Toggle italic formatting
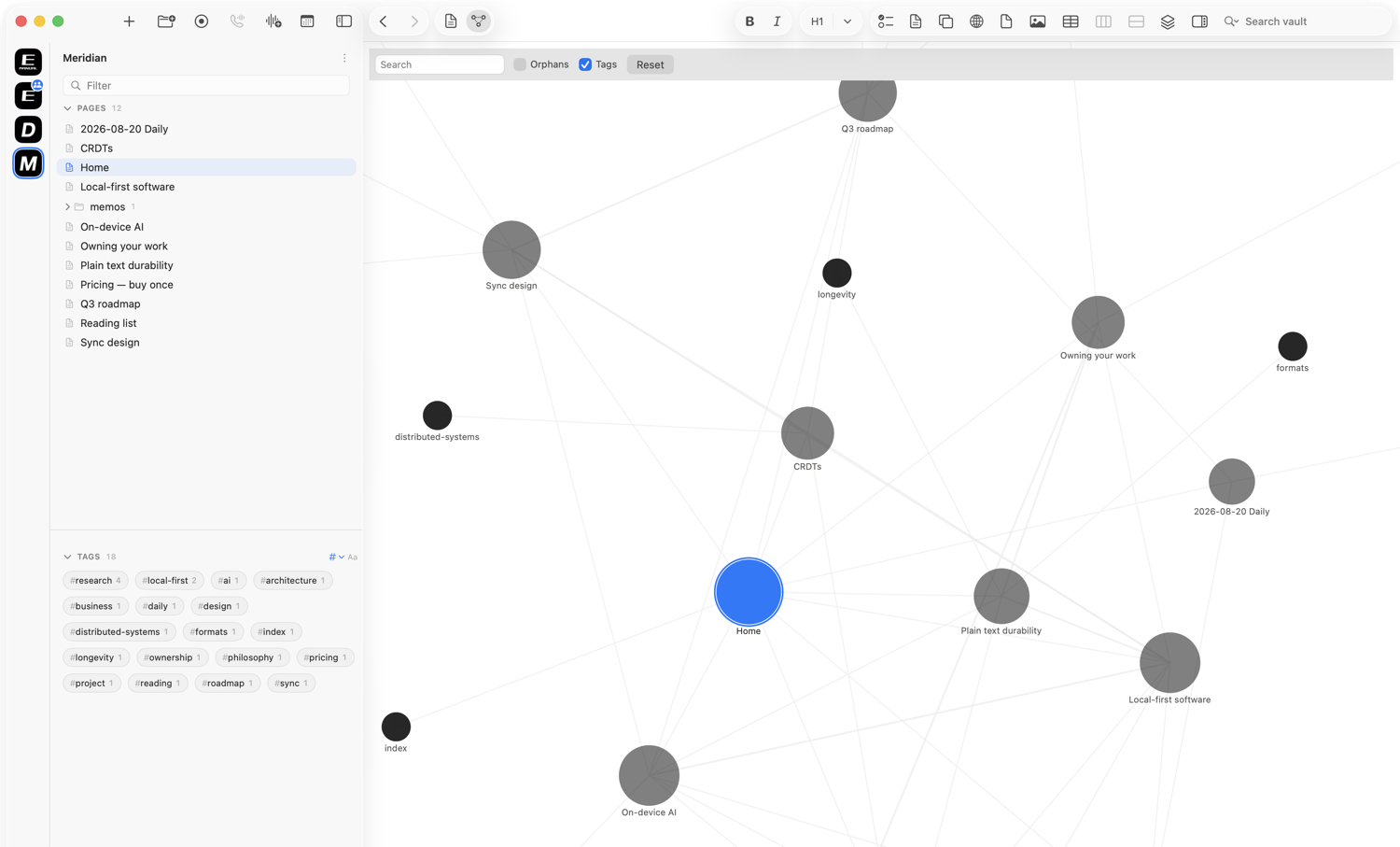Screen dimensions: 1400x847 coord(777,21)
